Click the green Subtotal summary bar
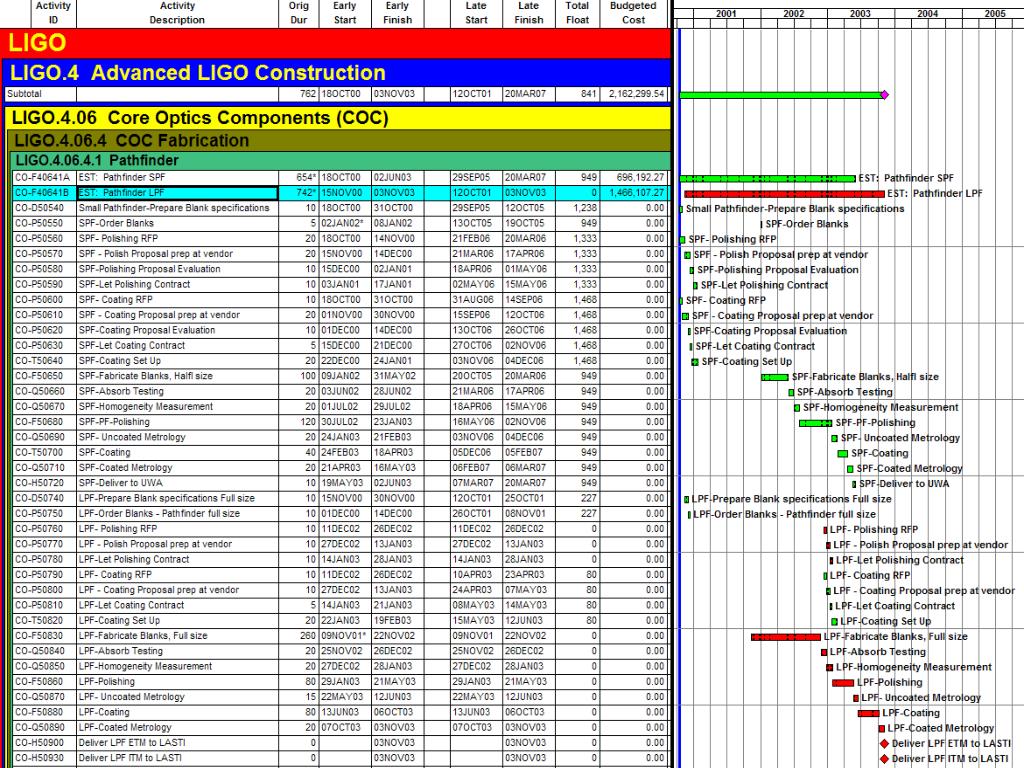This screenshot has height=768, width=1024. click(780, 95)
